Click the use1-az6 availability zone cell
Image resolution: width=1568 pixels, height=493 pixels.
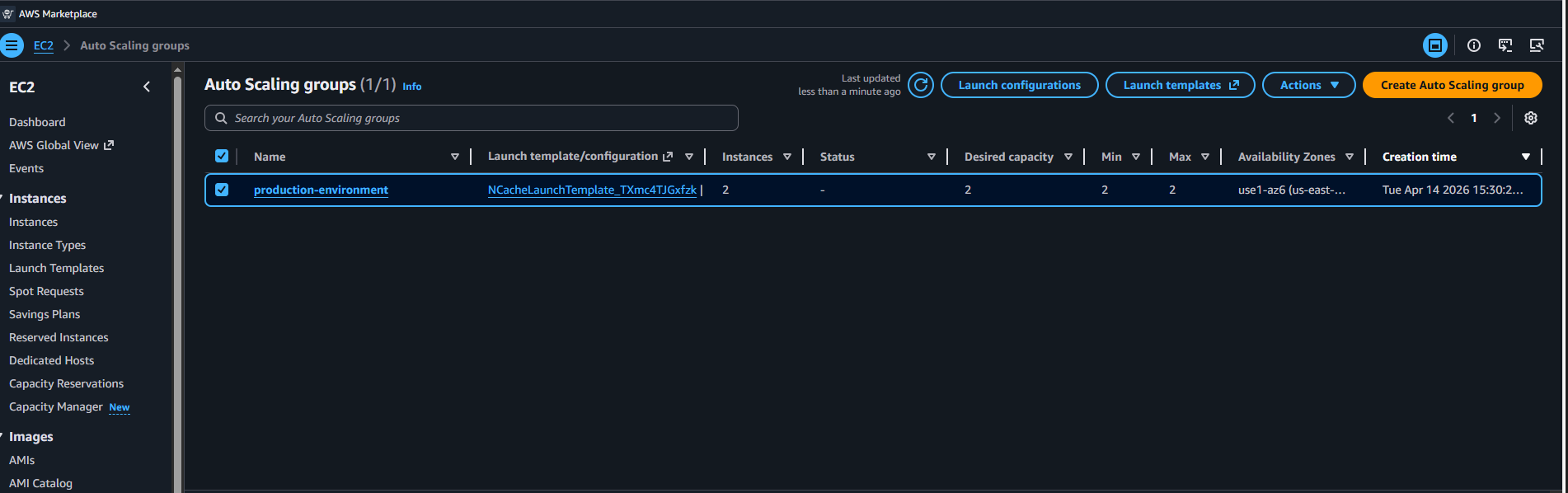click(1291, 190)
